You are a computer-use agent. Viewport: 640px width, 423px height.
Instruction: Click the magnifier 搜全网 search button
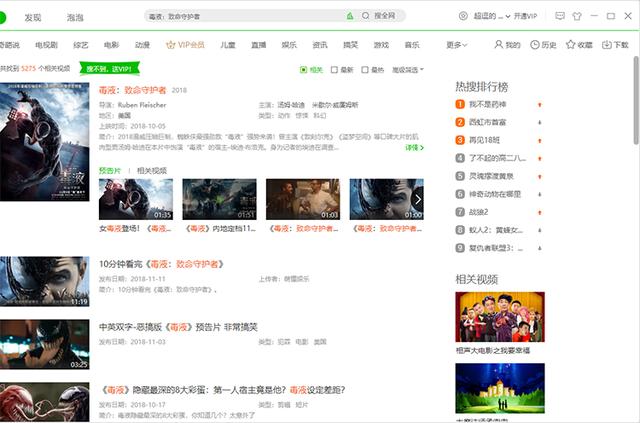point(379,16)
